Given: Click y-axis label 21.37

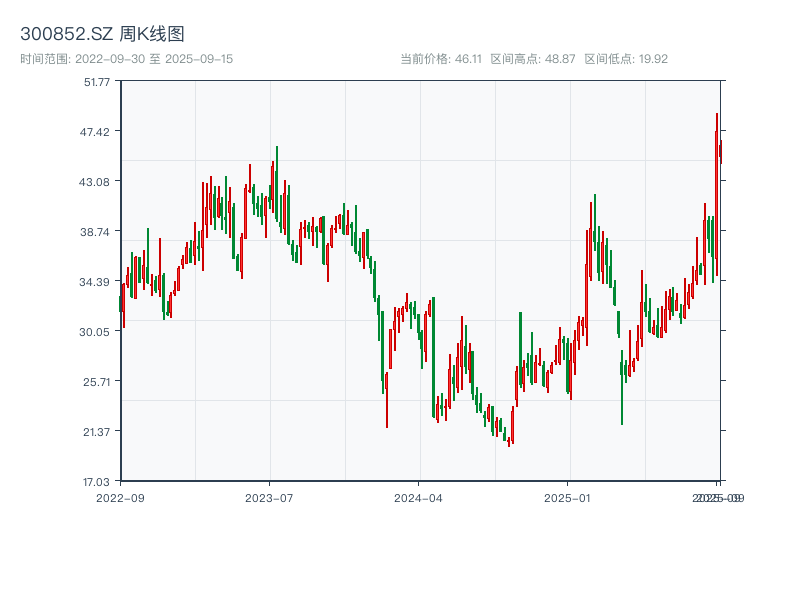Looking at the screenshot, I should [96, 432].
